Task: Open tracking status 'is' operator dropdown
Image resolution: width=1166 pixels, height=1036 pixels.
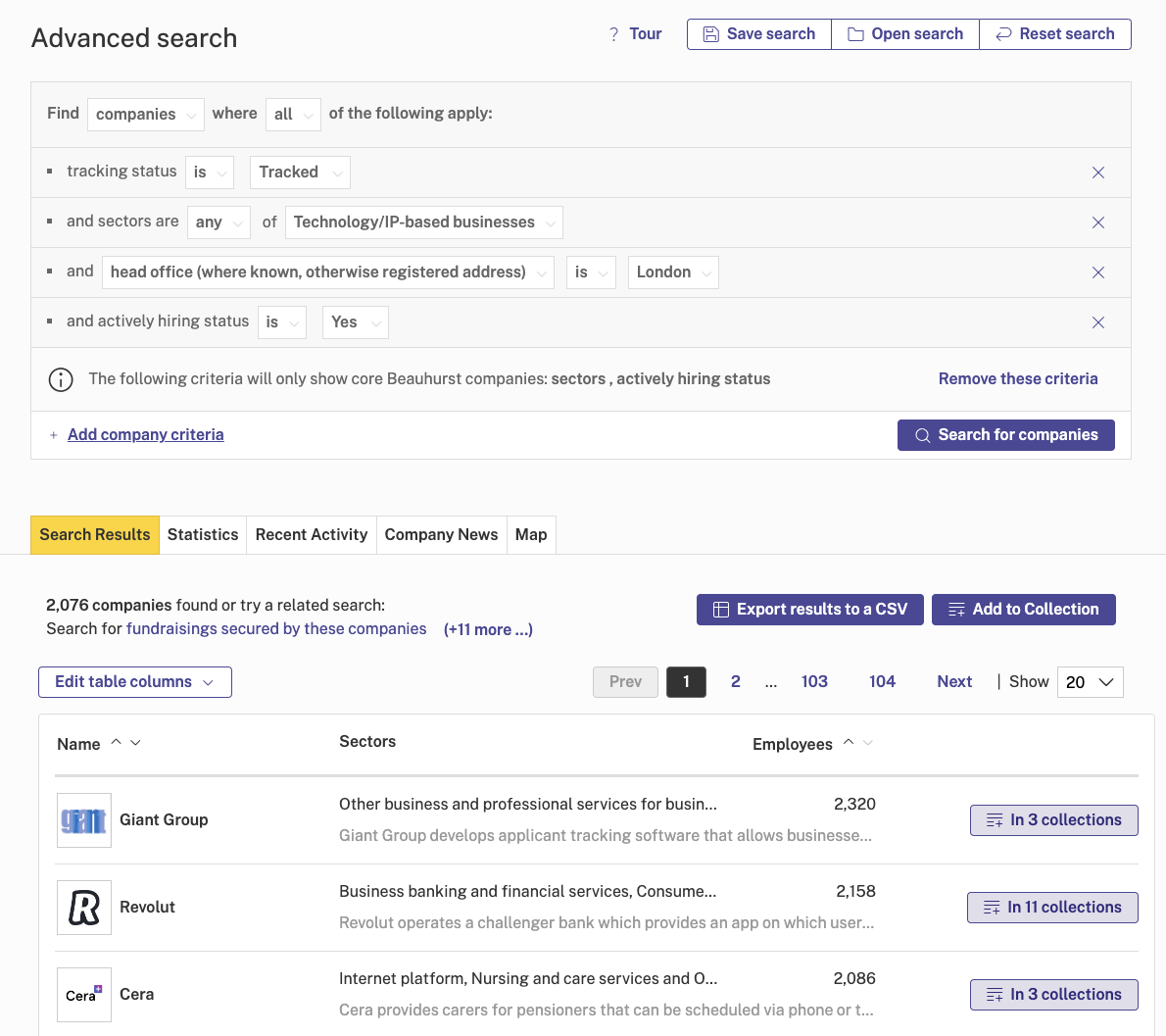Action: [x=210, y=173]
